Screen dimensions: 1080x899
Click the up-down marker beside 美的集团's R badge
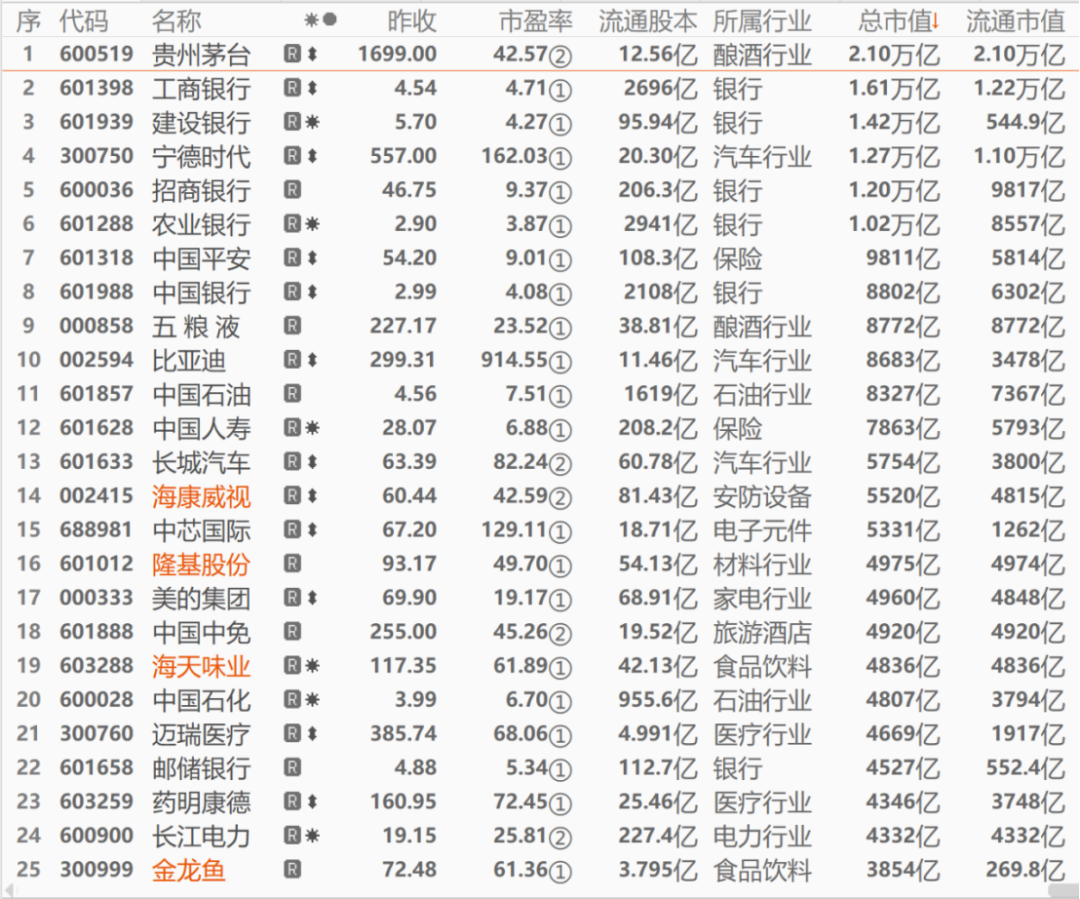point(312,598)
